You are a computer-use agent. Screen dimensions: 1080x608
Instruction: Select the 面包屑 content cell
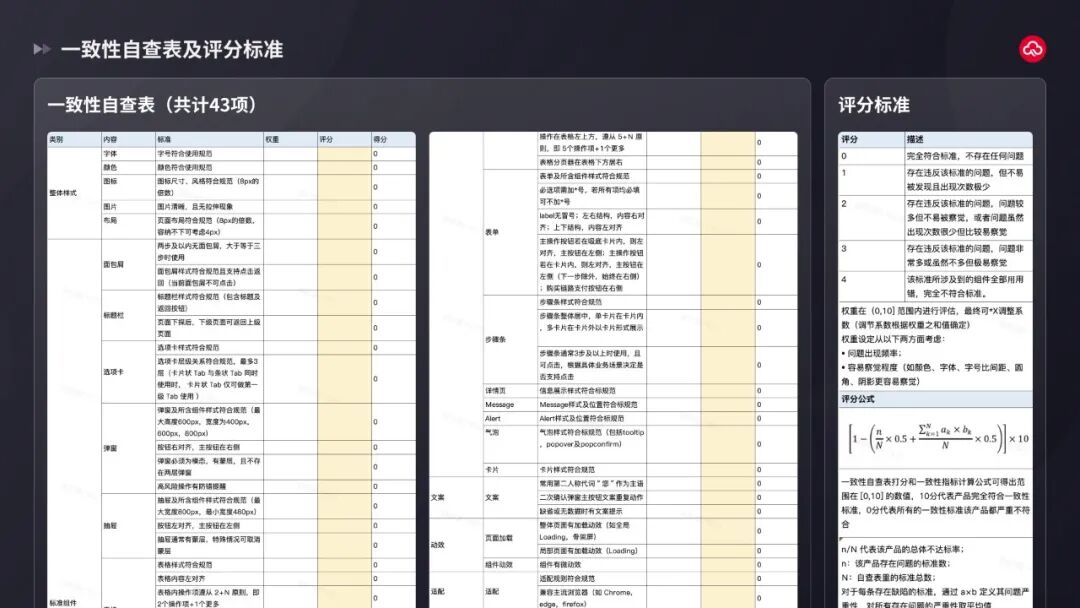coord(127,264)
